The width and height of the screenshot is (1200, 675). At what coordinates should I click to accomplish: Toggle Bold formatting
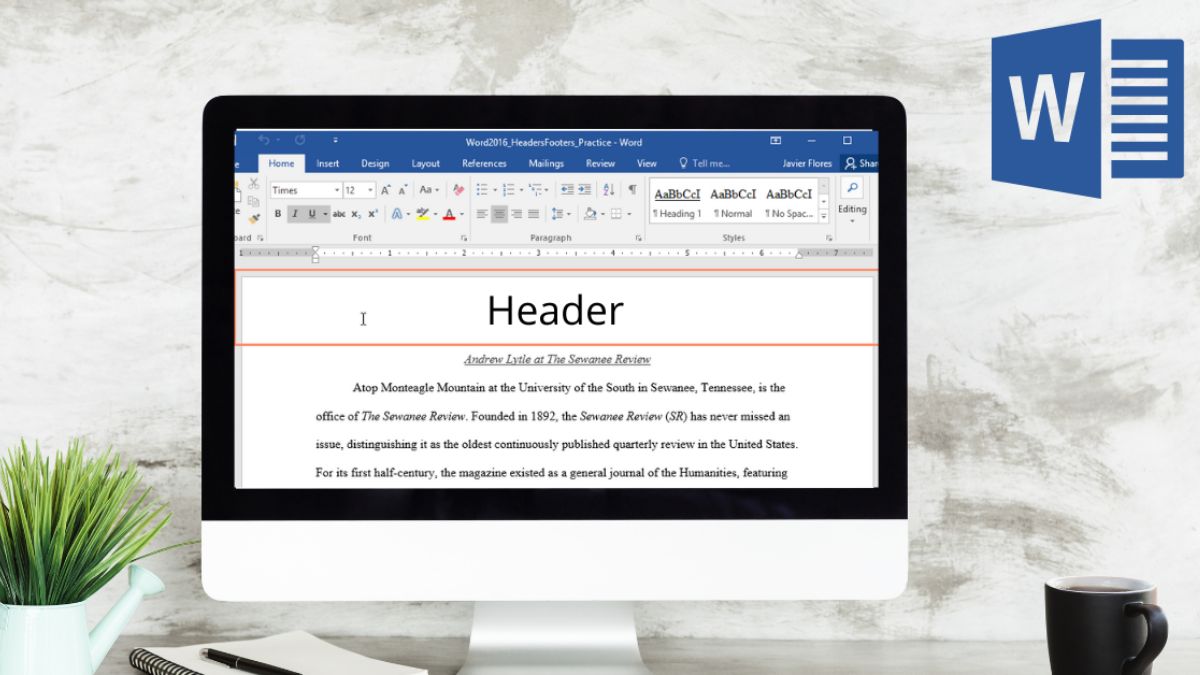[x=278, y=214]
